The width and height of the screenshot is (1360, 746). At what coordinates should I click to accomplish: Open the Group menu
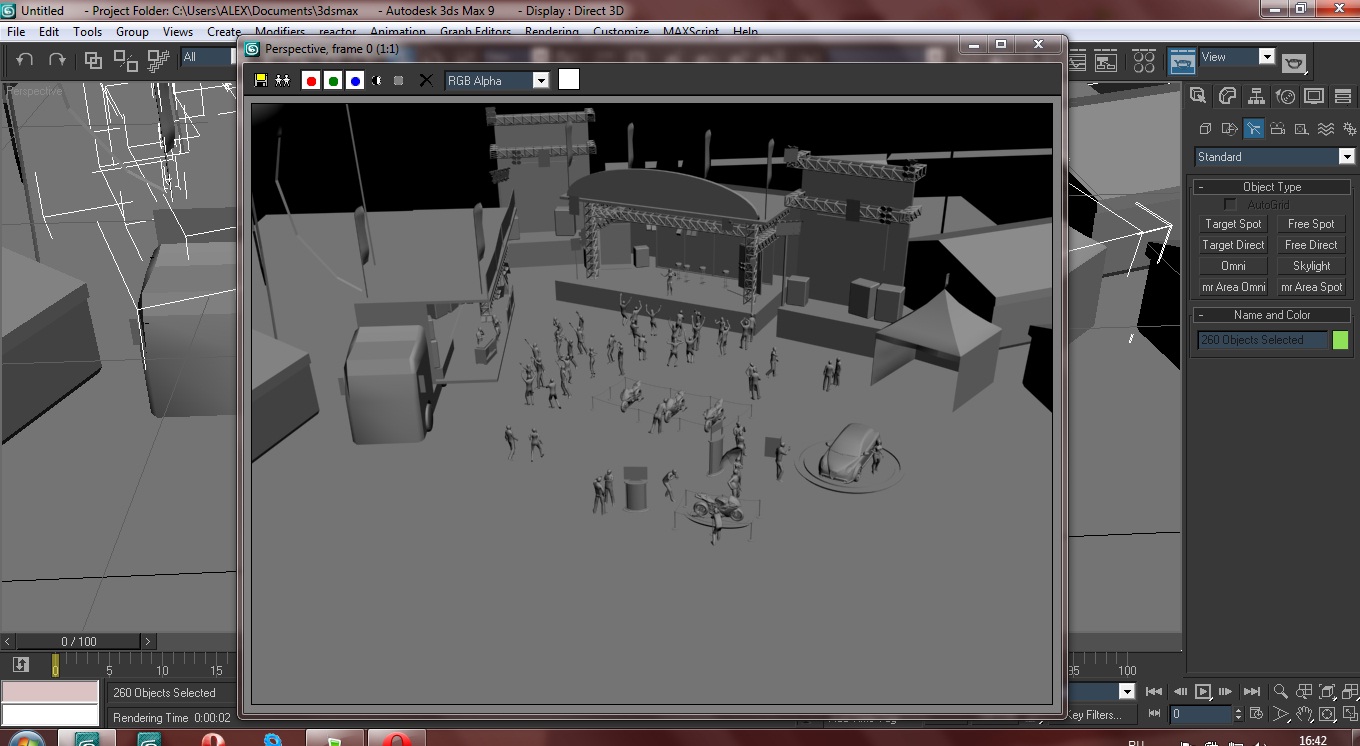tap(132, 32)
